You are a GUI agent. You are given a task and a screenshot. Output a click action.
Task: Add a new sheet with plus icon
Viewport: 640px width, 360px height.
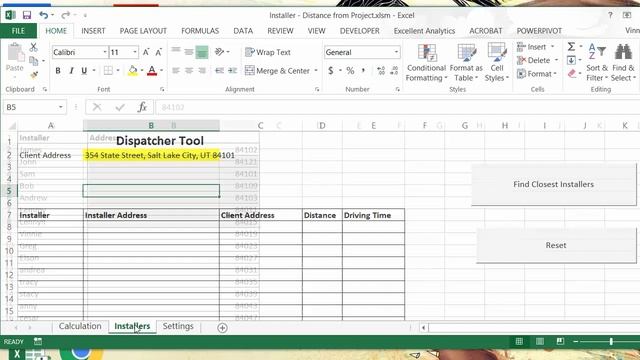(222, 328)
